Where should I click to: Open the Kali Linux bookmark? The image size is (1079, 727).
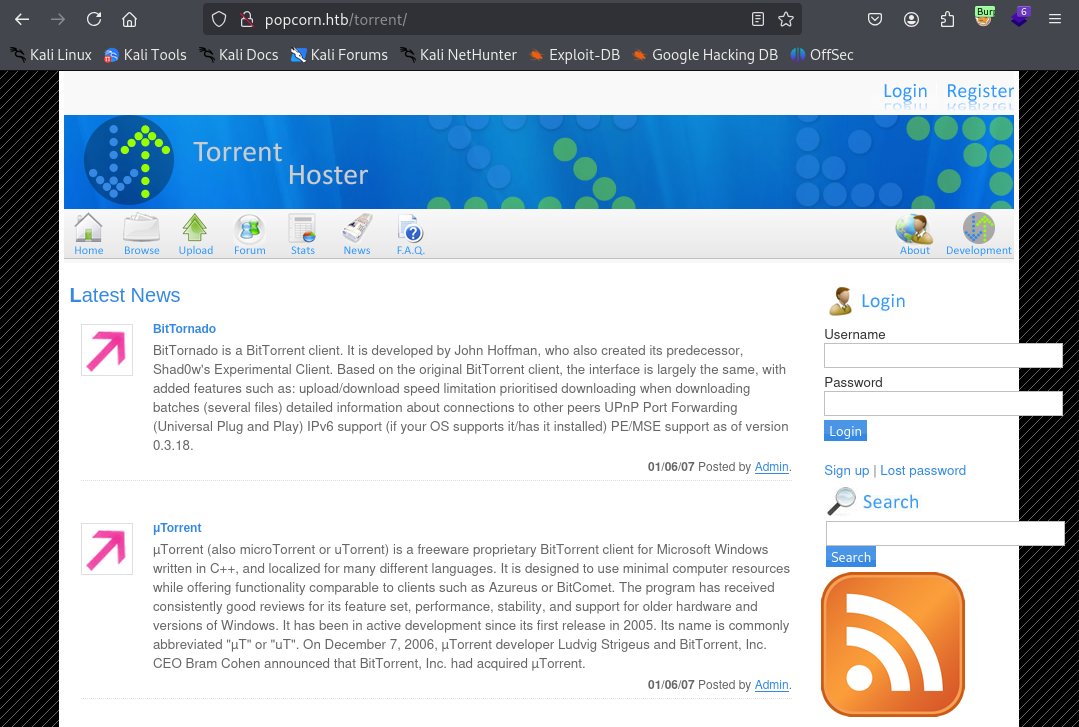coord(51,55)
